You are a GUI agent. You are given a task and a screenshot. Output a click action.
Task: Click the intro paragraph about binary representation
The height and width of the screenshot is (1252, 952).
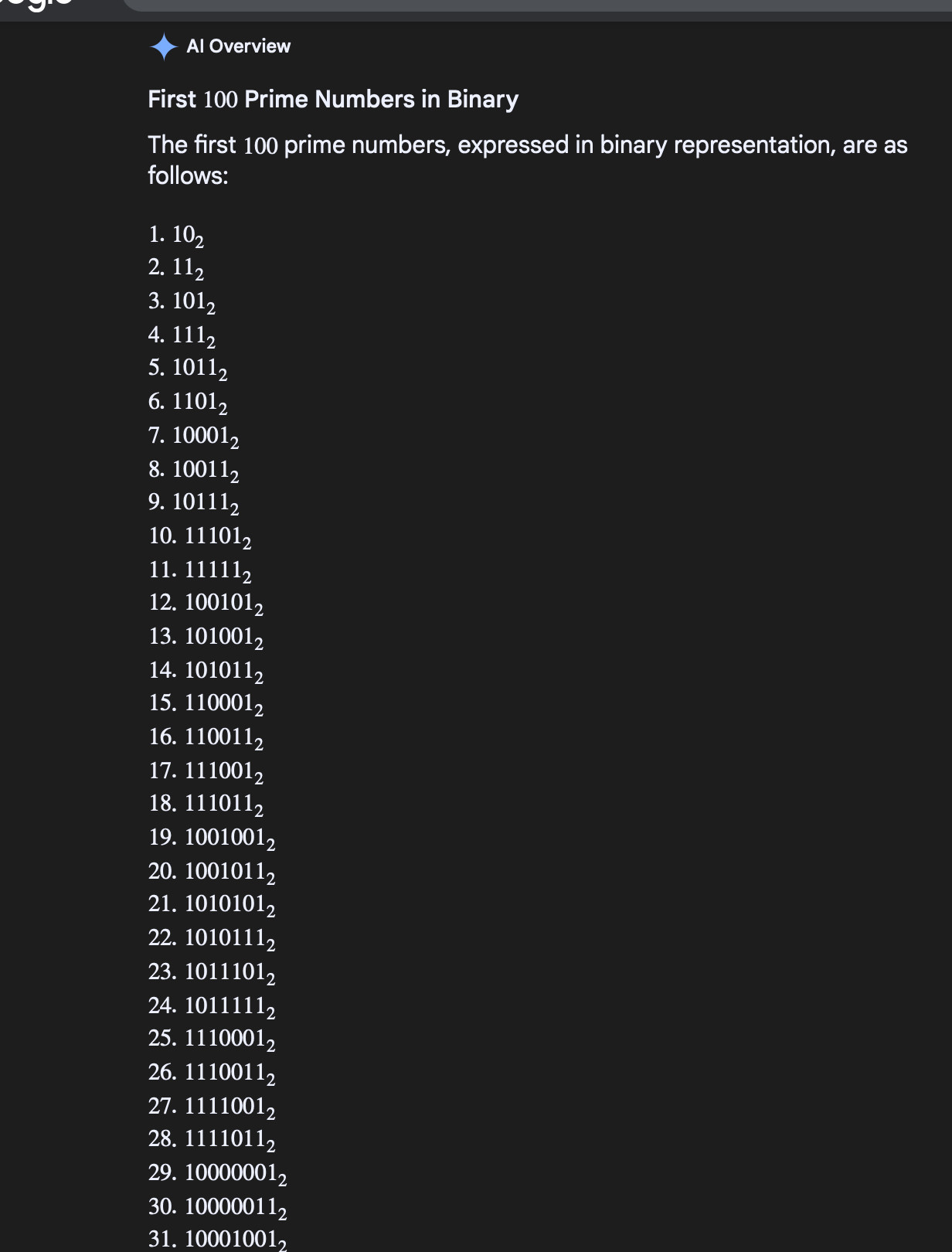(x=527, y=160)
